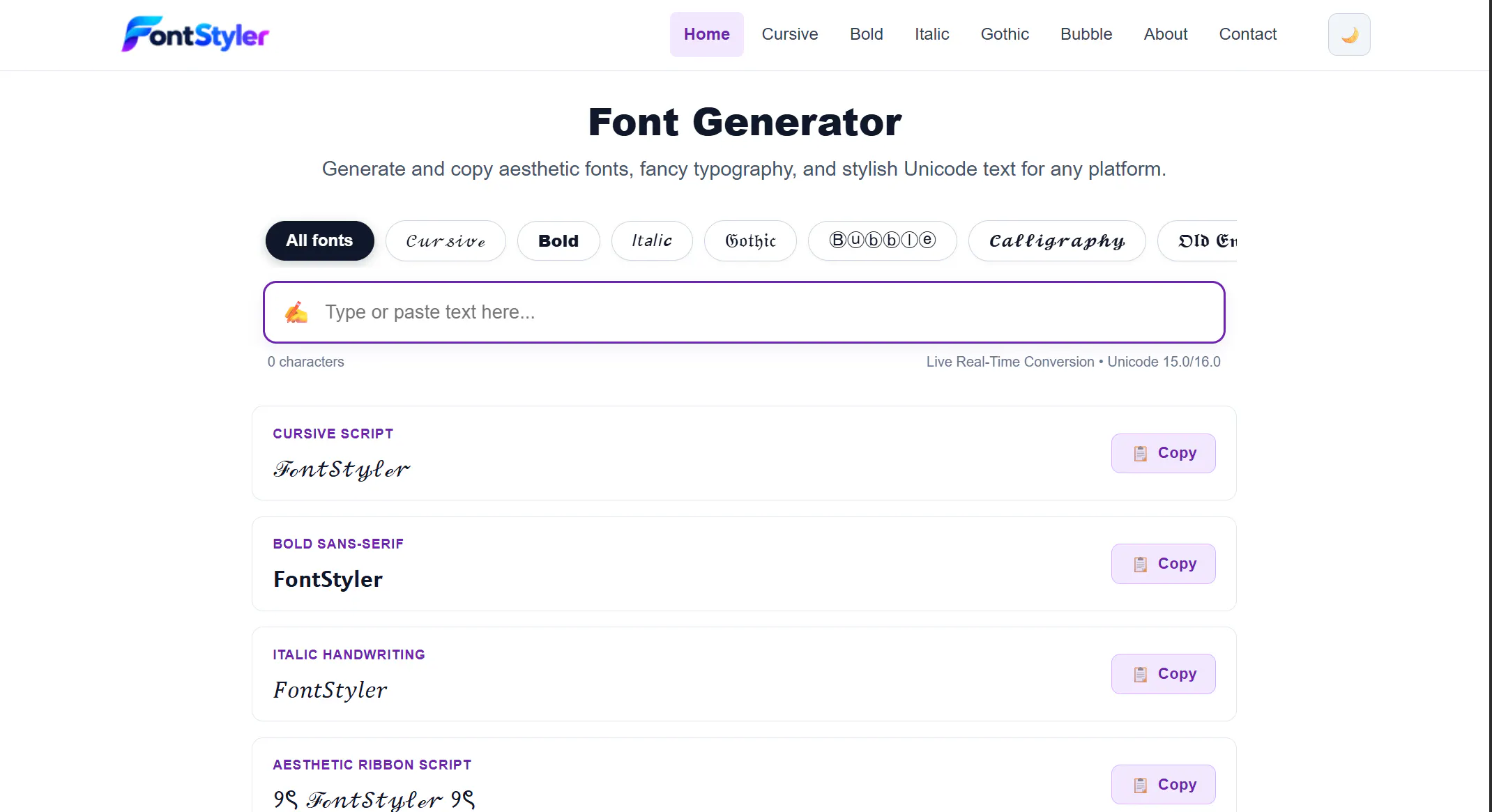The width and height of the screenshot is (1492, 812).
Task: Click the '0 characters' counter
Action: (305, 362)
